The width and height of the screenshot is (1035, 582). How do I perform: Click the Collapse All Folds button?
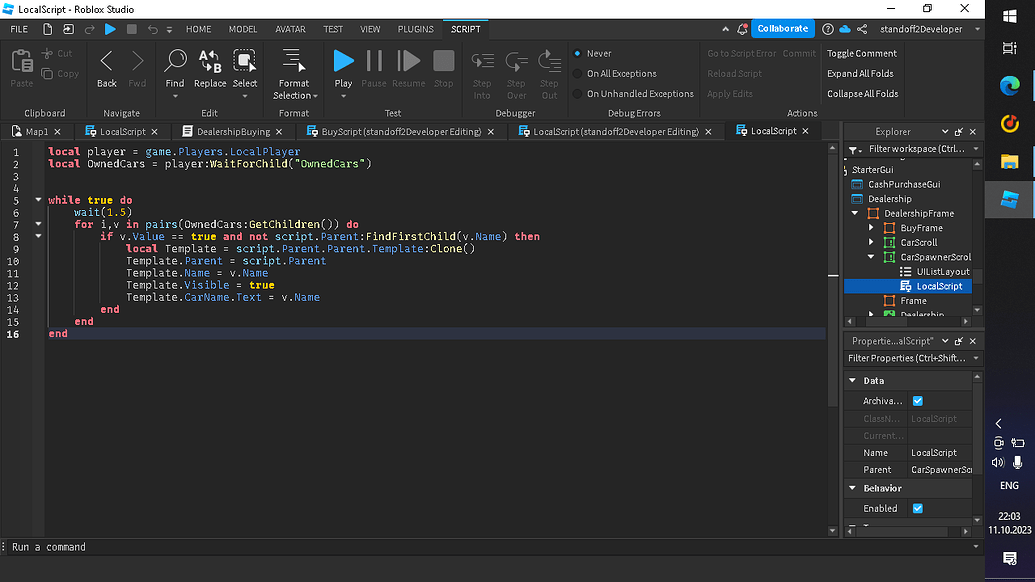click(861, 93)
